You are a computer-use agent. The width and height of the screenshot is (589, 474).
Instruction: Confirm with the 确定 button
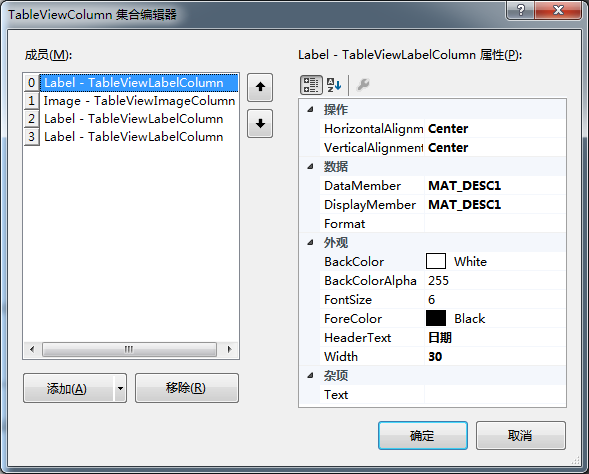[x=423, y=435]
